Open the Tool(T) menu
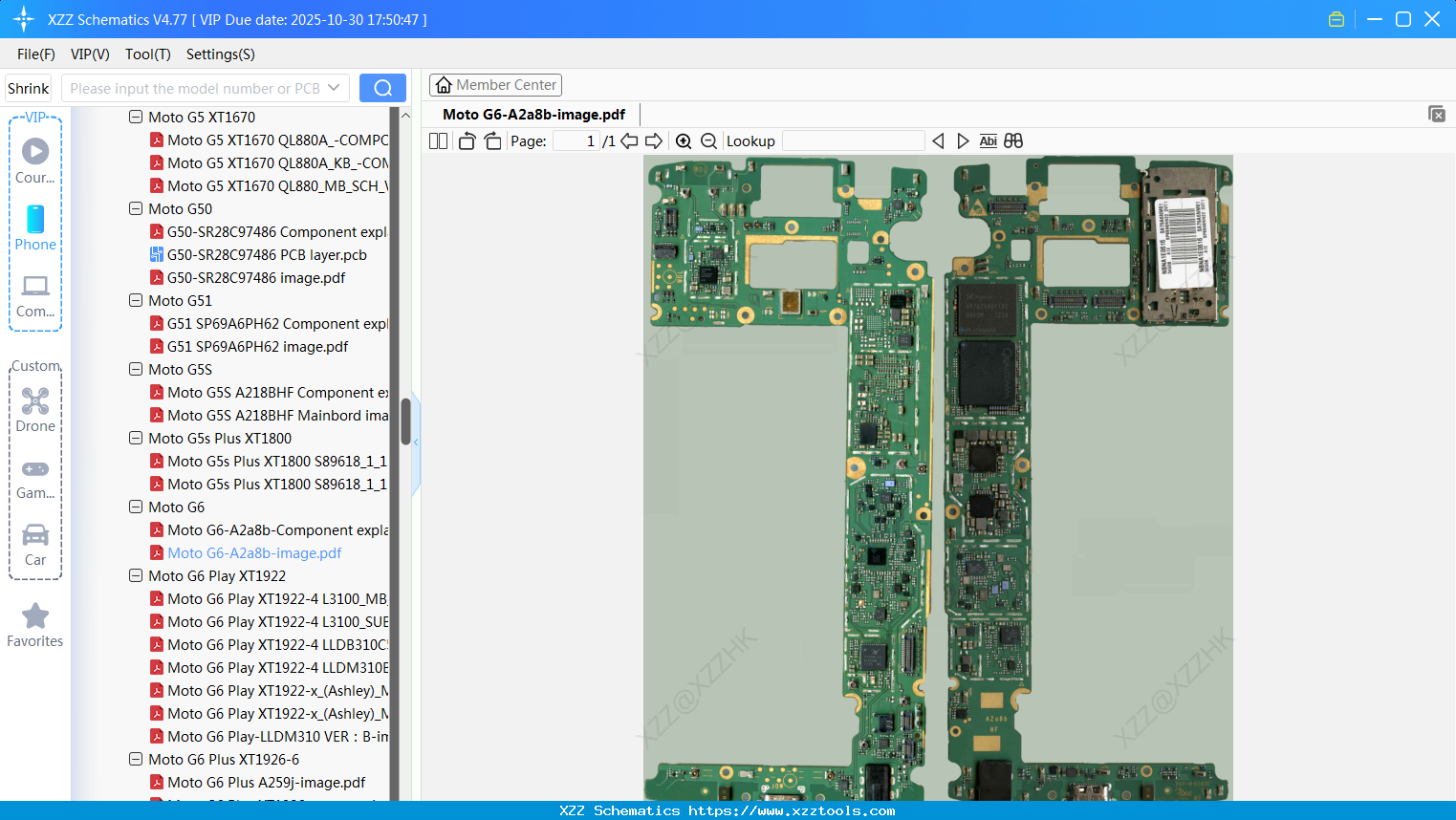This screenshot has width=1456, height=820. coord(147,54)
